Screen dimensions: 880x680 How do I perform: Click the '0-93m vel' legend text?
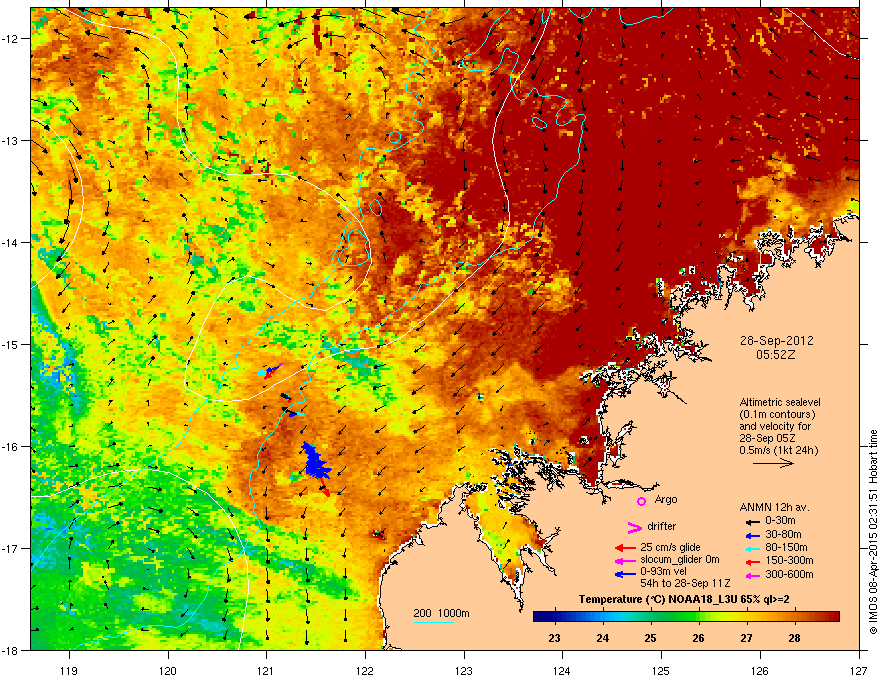661,571
